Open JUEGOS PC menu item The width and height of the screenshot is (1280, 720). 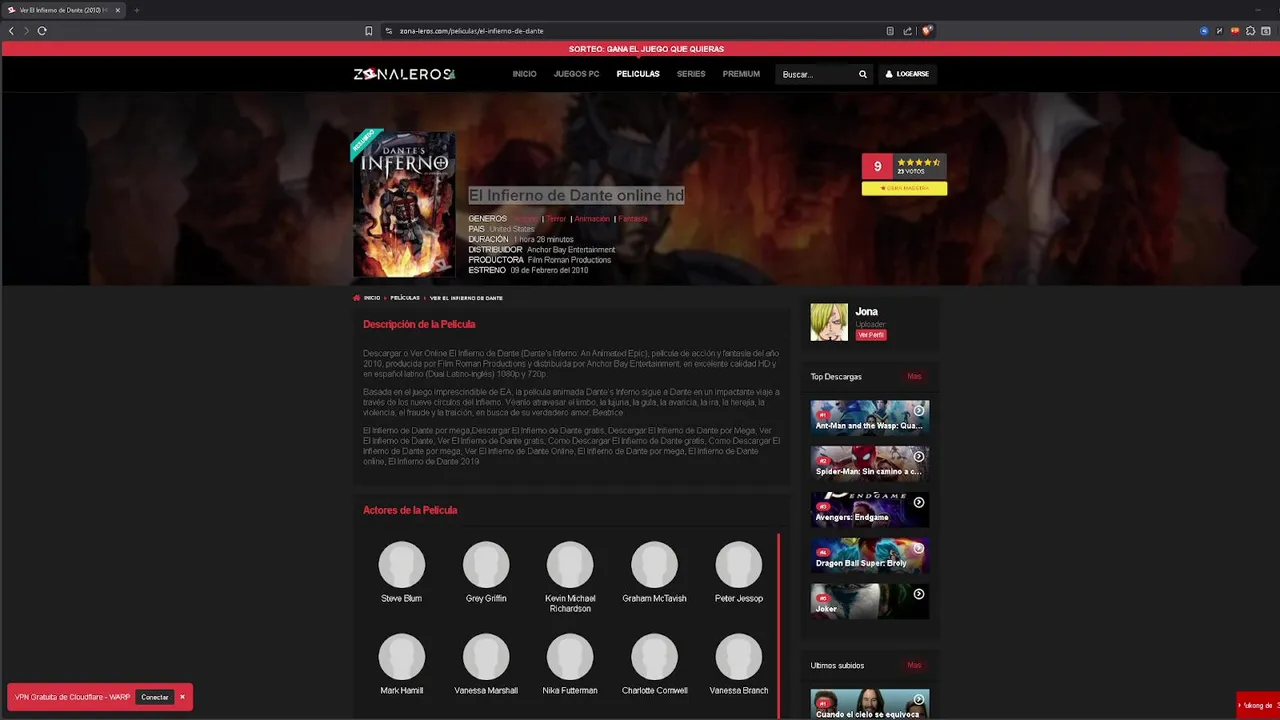coord(577,74)
